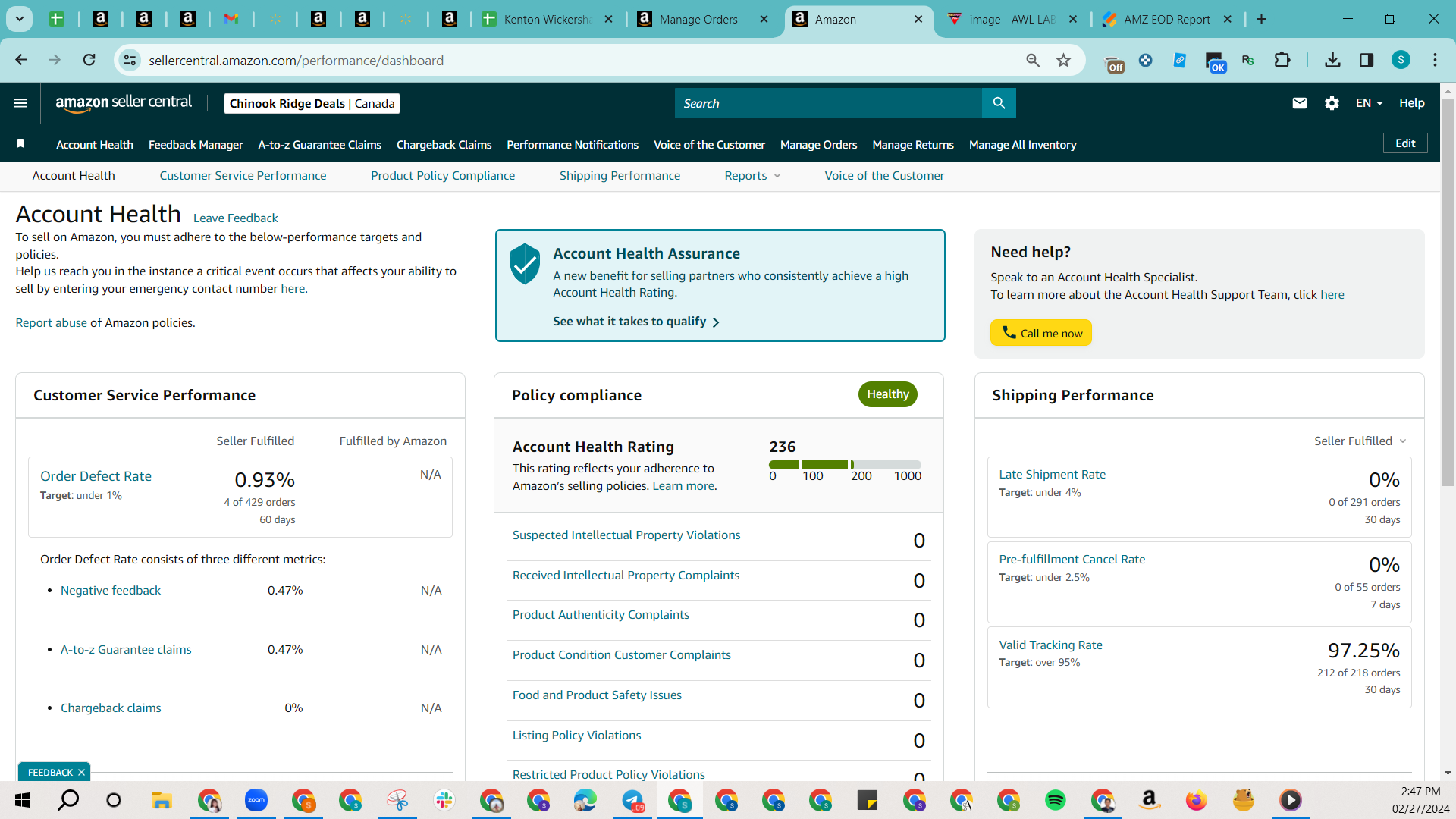Viewport: 1456px width, 819px height.
Task: Open A-to-z Guarantee Claims menu item
Action: coord(319,145)
